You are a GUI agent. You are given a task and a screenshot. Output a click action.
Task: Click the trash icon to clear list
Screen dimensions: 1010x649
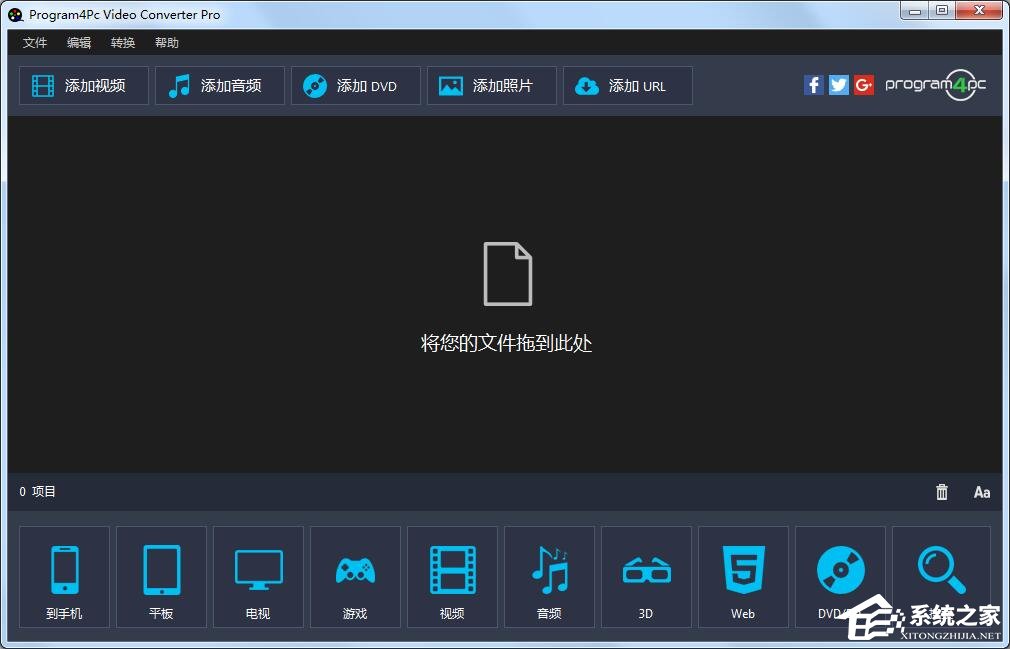[941, 491]
